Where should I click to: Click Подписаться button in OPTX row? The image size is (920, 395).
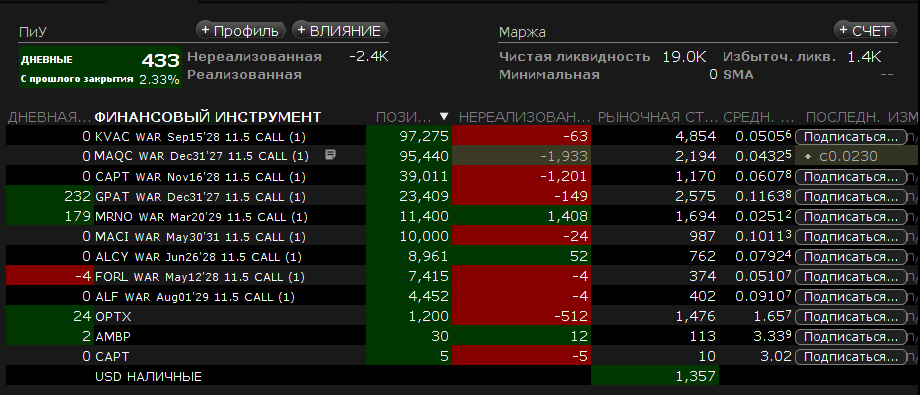[x=851, y=316]
